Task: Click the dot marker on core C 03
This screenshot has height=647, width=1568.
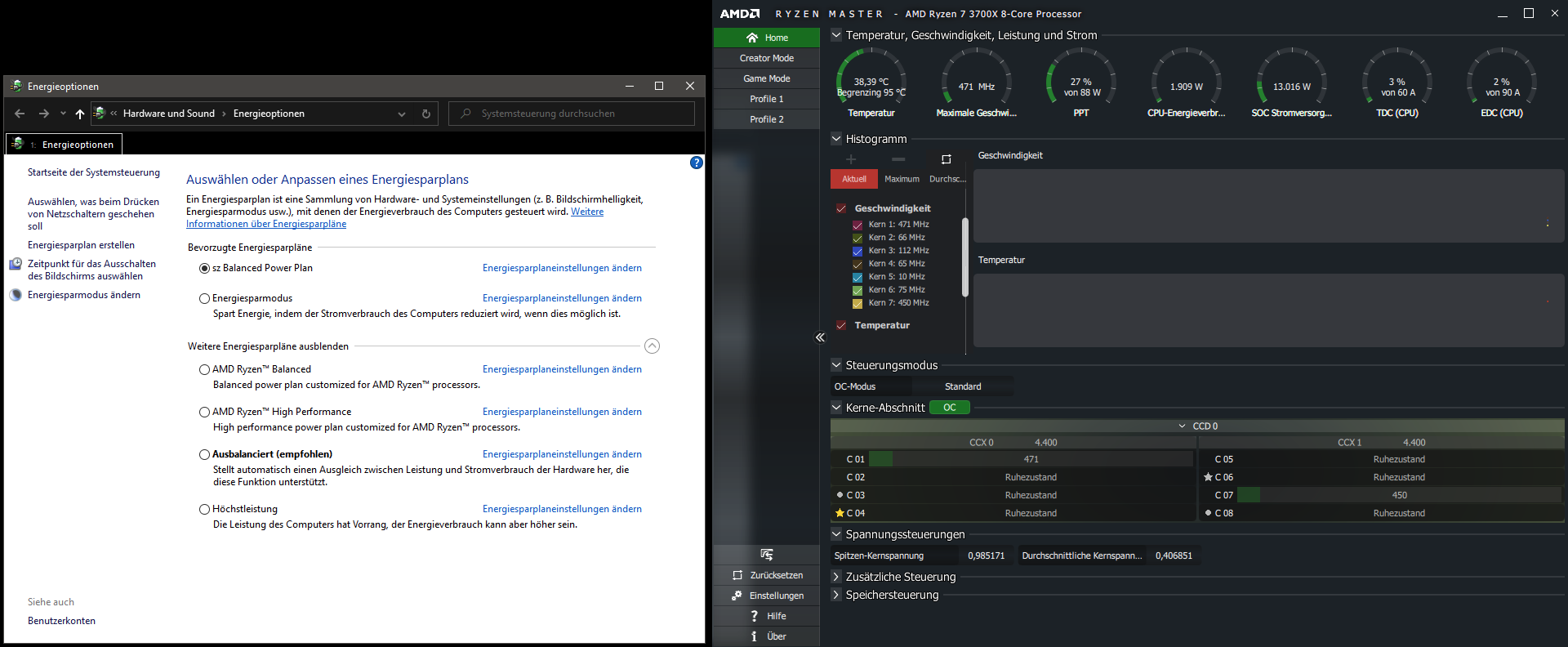Action: [840, 495]
